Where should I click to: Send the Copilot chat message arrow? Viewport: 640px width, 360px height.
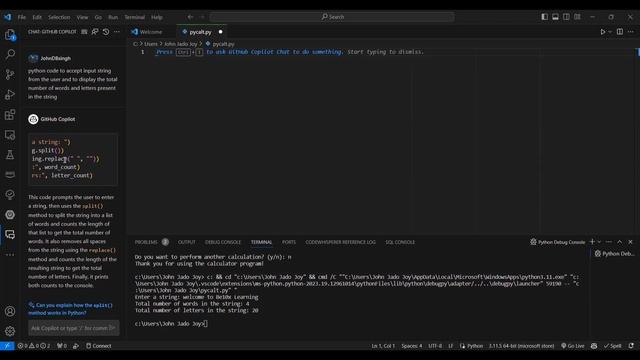coord(112,327)
